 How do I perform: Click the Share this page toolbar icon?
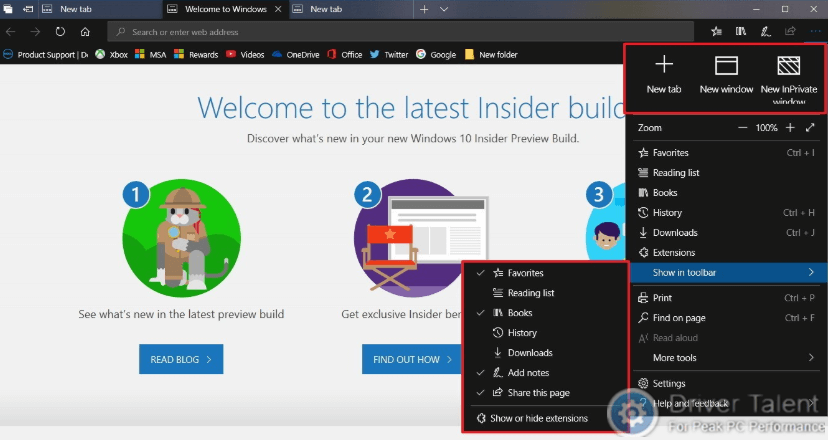coord(791,32)
